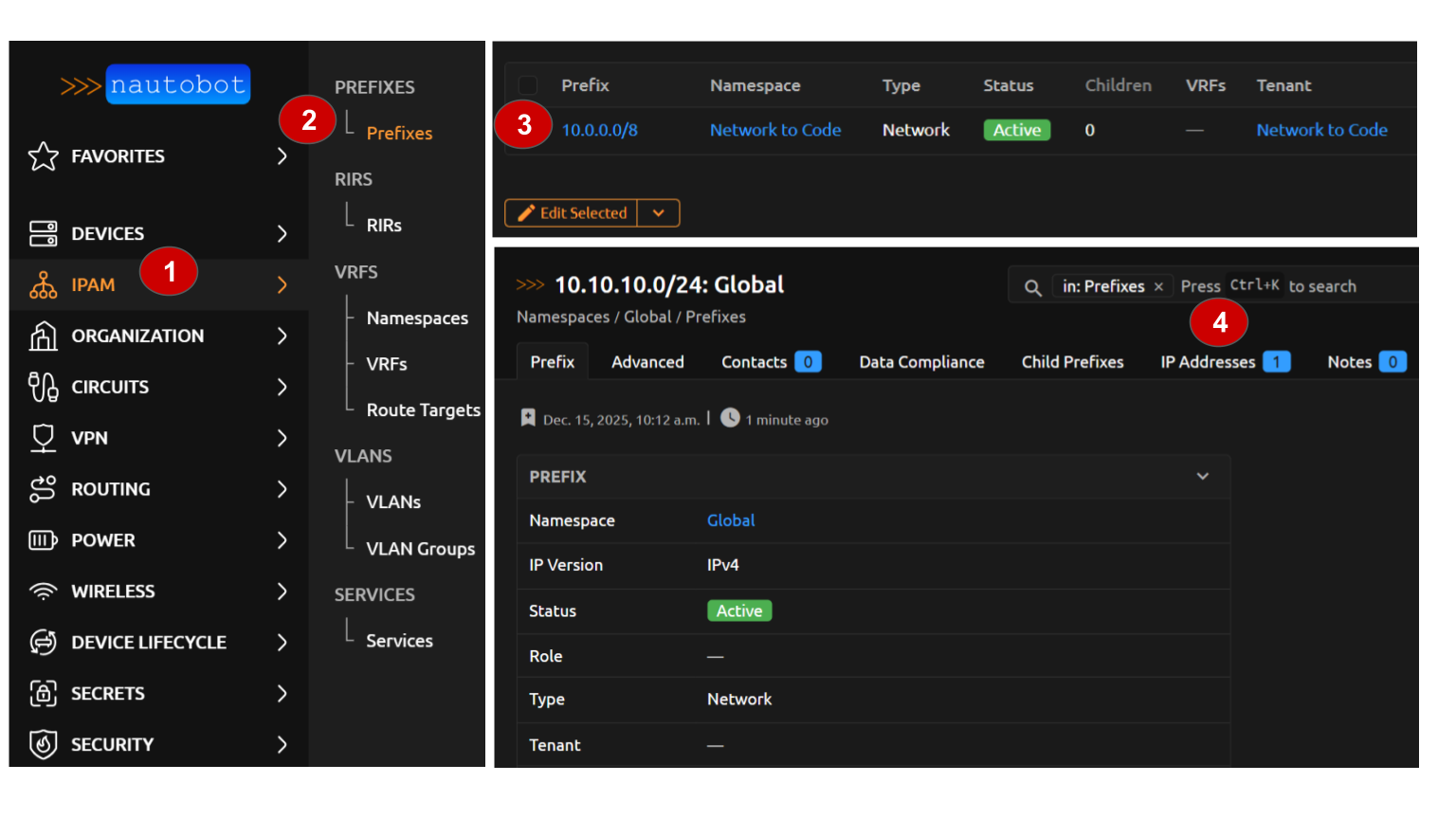Expand the Power menu chevron

282,540
